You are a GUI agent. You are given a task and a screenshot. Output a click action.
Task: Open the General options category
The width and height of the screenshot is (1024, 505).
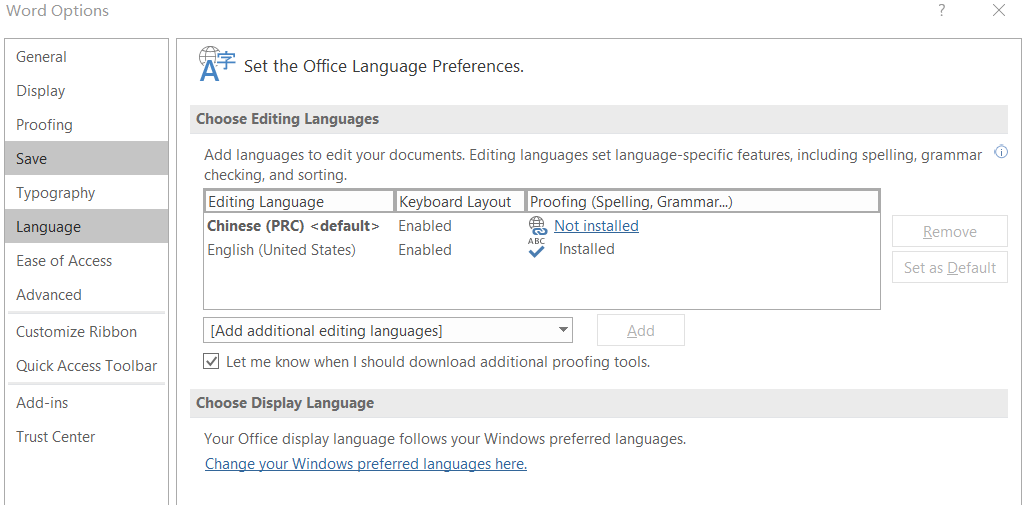(x=42, y=57)
